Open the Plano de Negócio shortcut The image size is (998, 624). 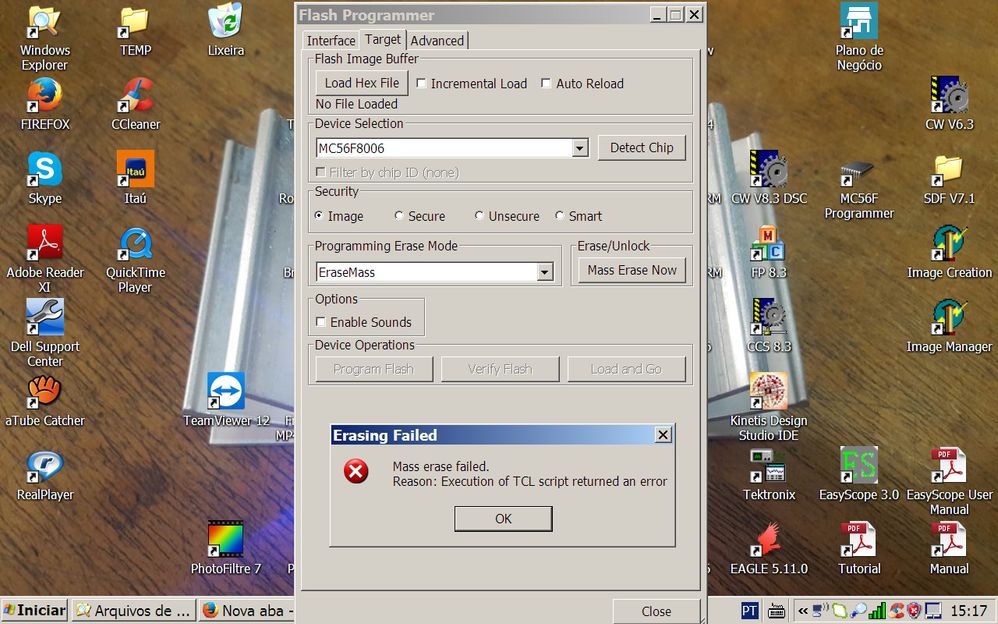coord(859,37)
